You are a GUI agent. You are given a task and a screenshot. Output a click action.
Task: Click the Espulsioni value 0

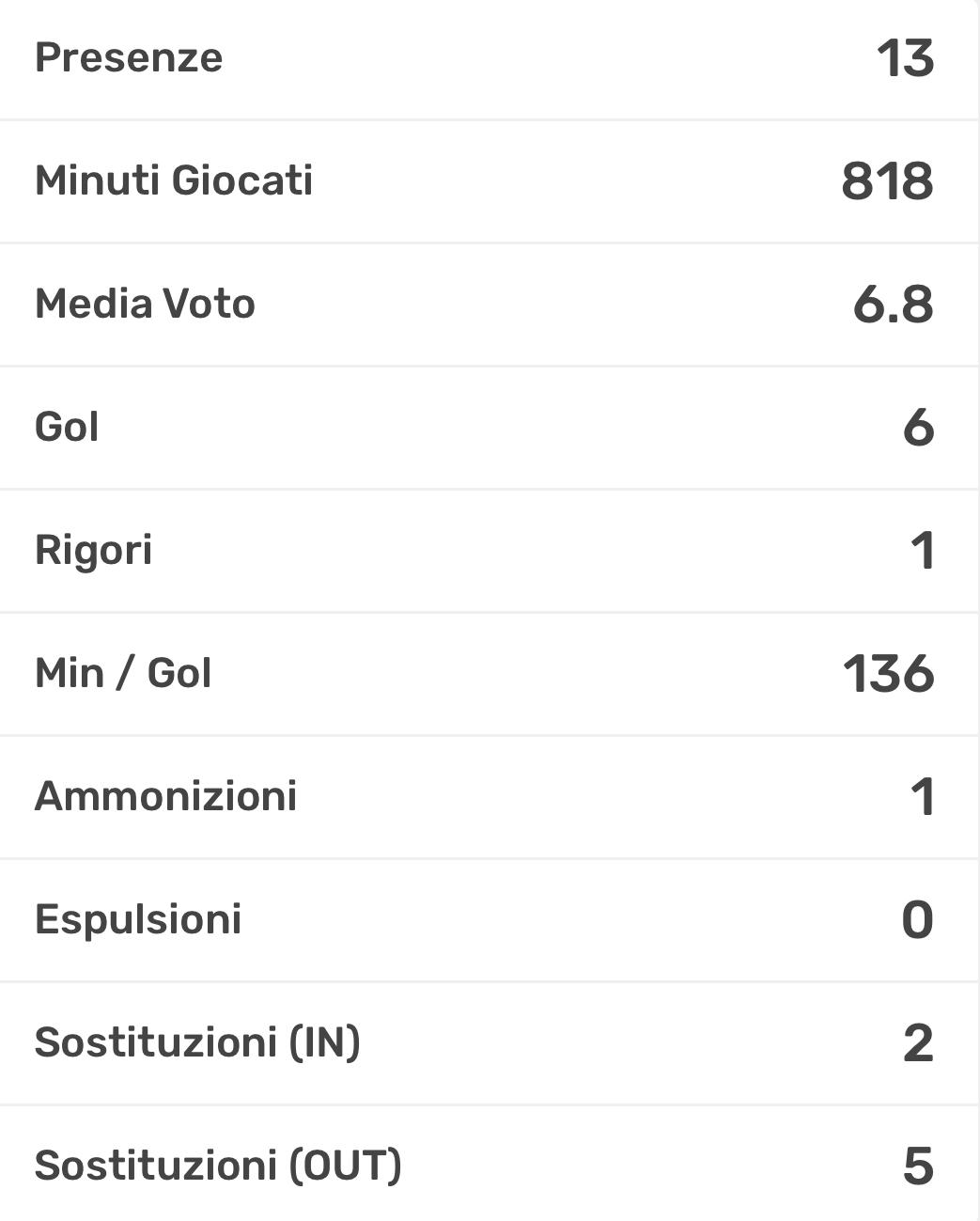(x=917, y=920)
